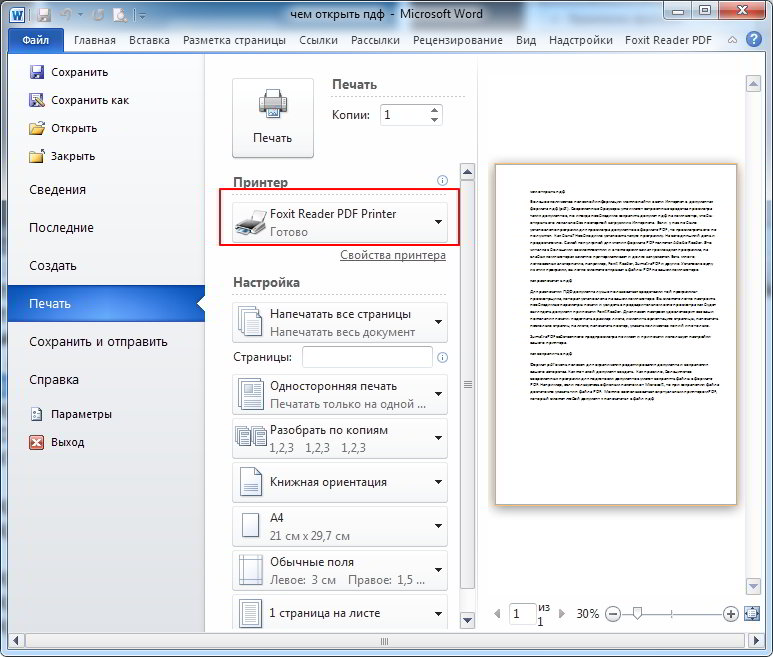Viewport: 773px width, 657px height.
Task: Click the red Exit (Выход) icon
Action: click(37, 442)
